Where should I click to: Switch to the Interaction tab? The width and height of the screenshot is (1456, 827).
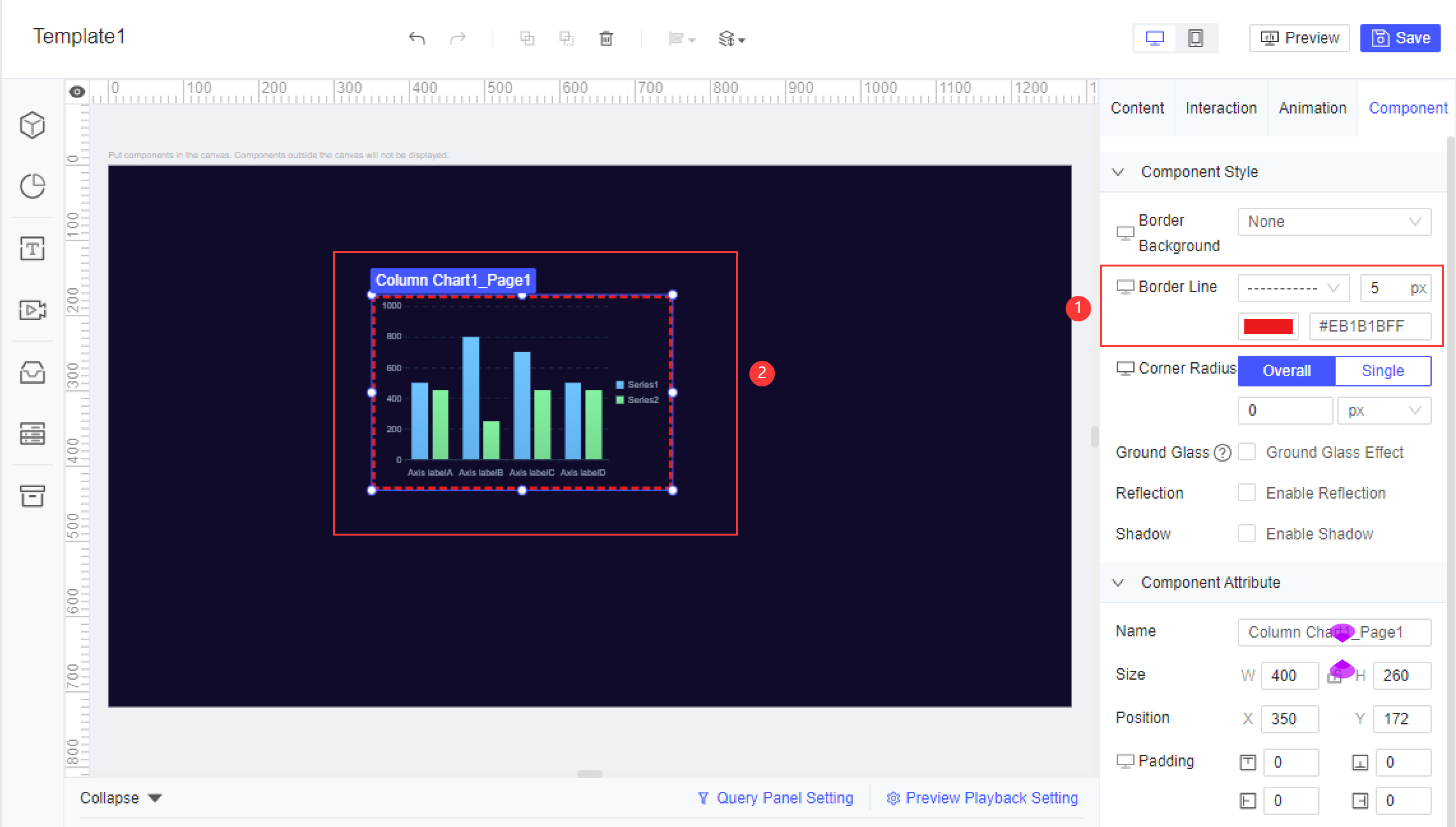tap(1221, 108)
